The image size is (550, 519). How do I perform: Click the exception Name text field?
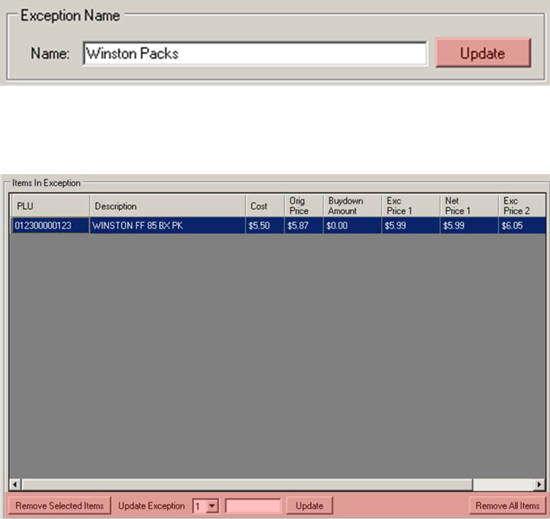tap(255, 53)
